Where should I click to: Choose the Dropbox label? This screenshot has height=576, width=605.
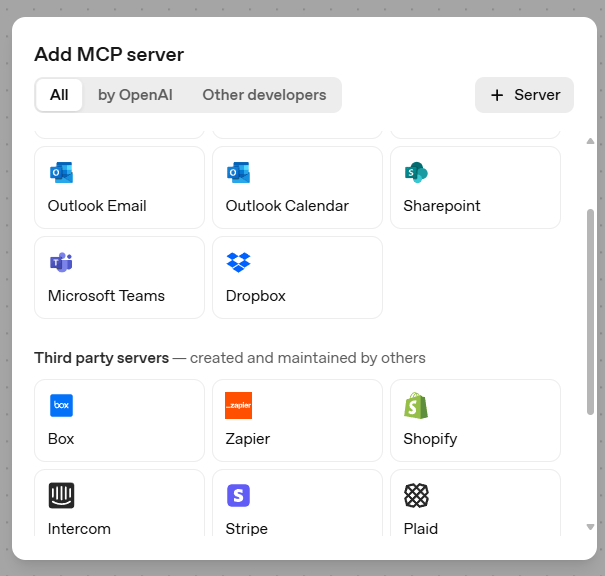(255, 296)
